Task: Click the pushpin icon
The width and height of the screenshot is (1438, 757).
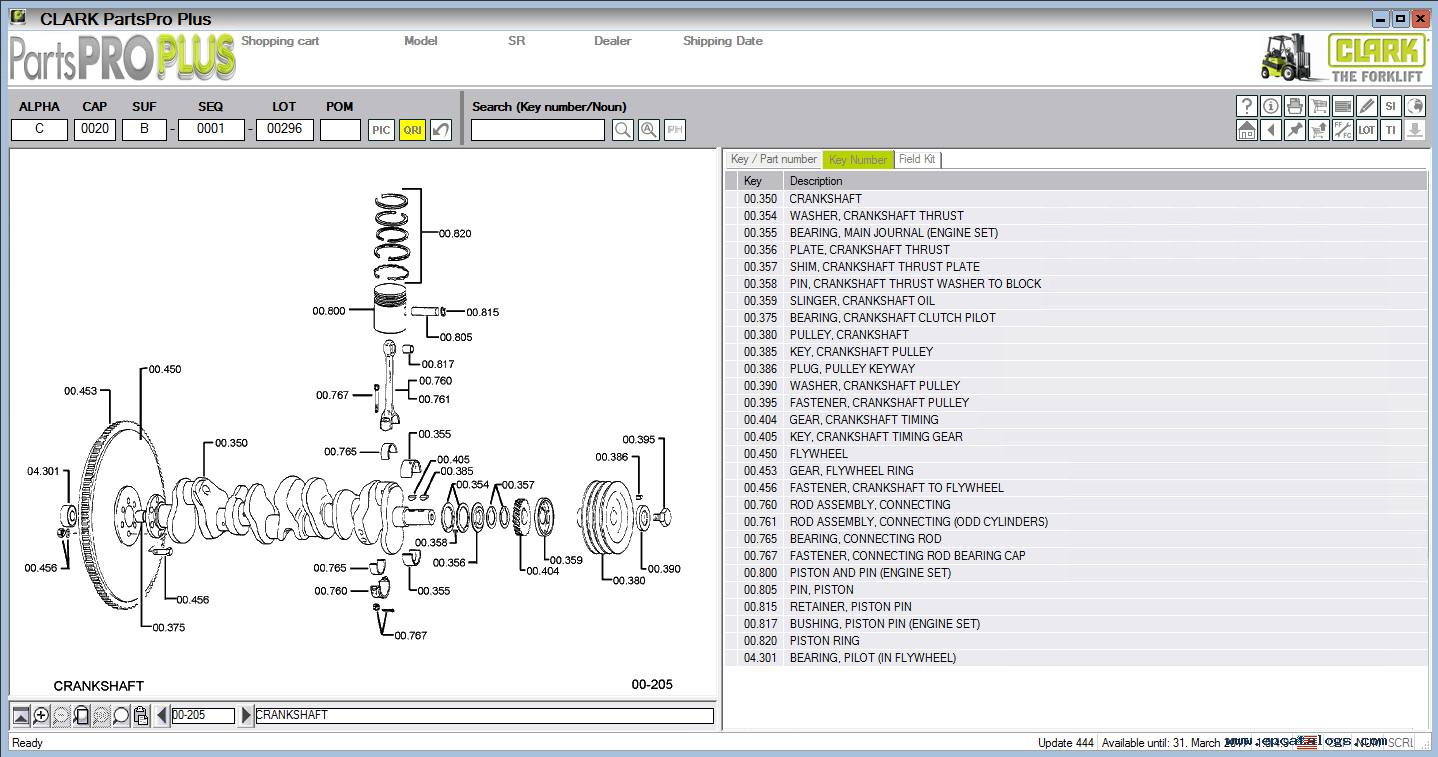Action: click(x=1294, y=130)
